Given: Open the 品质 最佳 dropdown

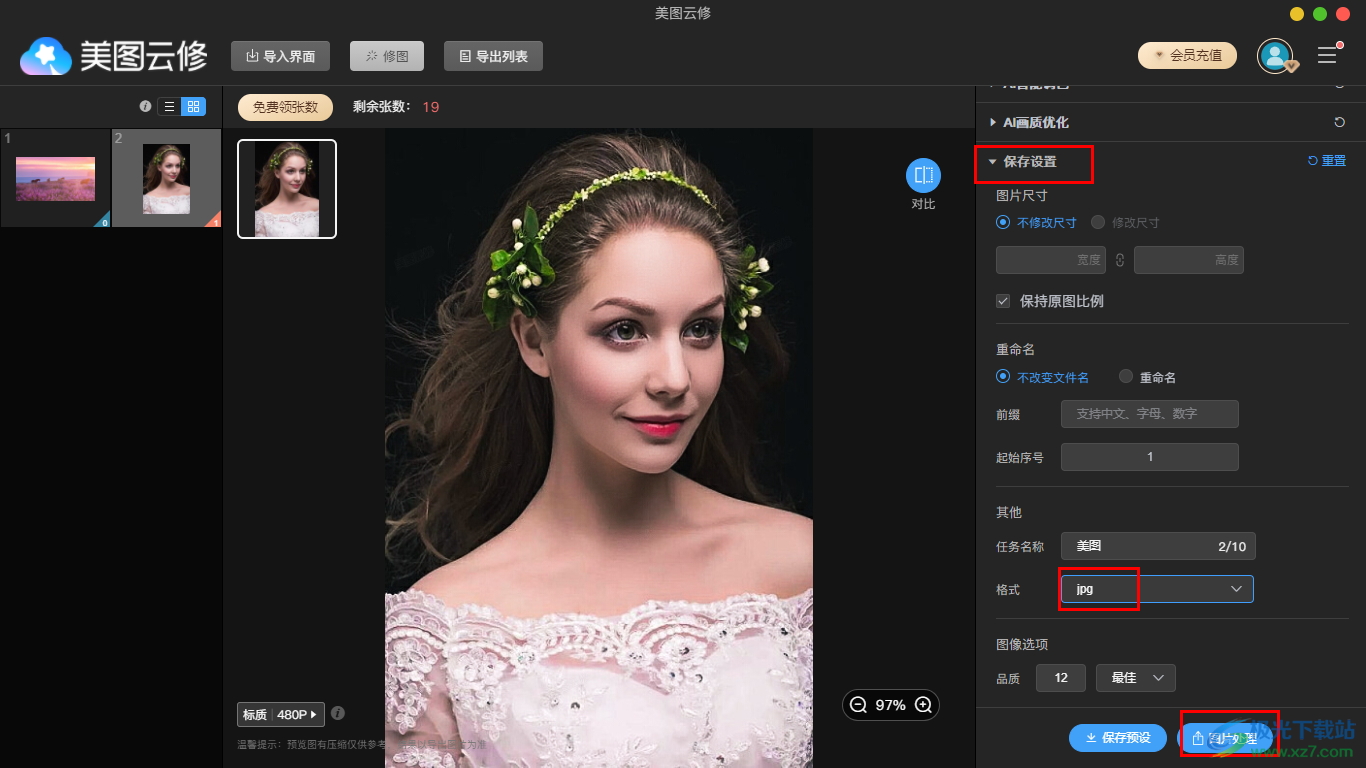Looking at the screenshot, I should point(1135,678).
